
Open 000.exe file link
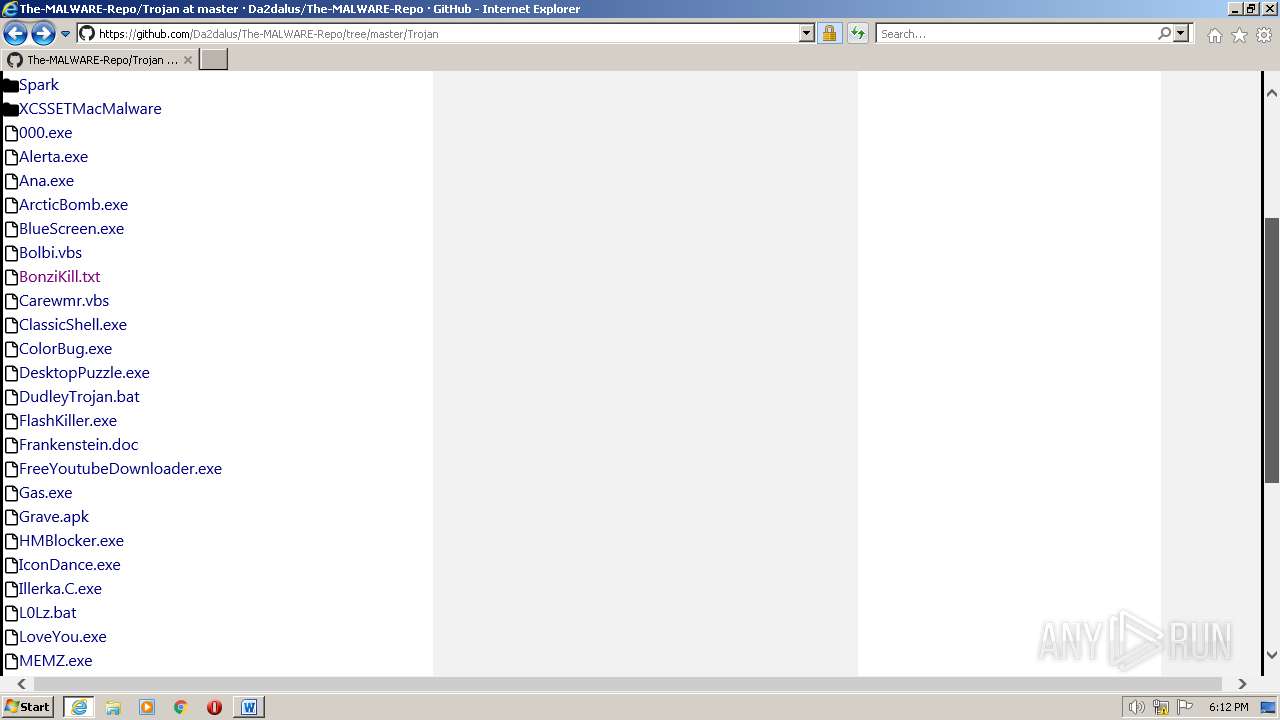[45, 133]
